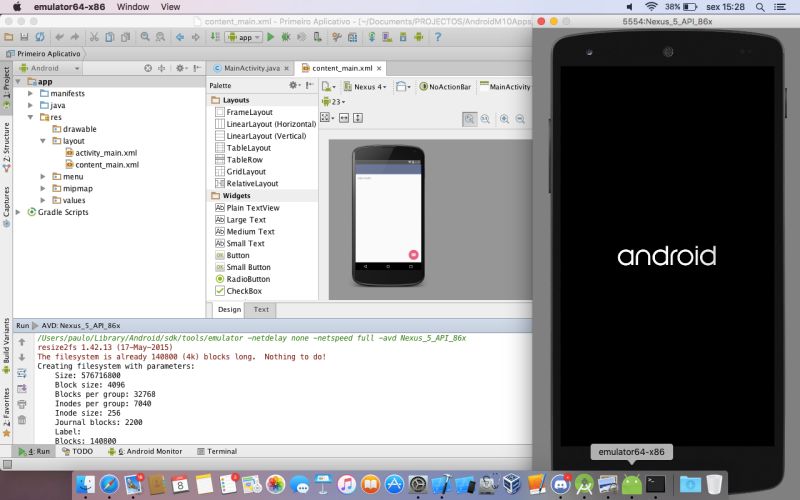This screenshot has width=800, height=500.
Task: Open the 6: Android Monitor tab
Action: (x=145, y=451)
